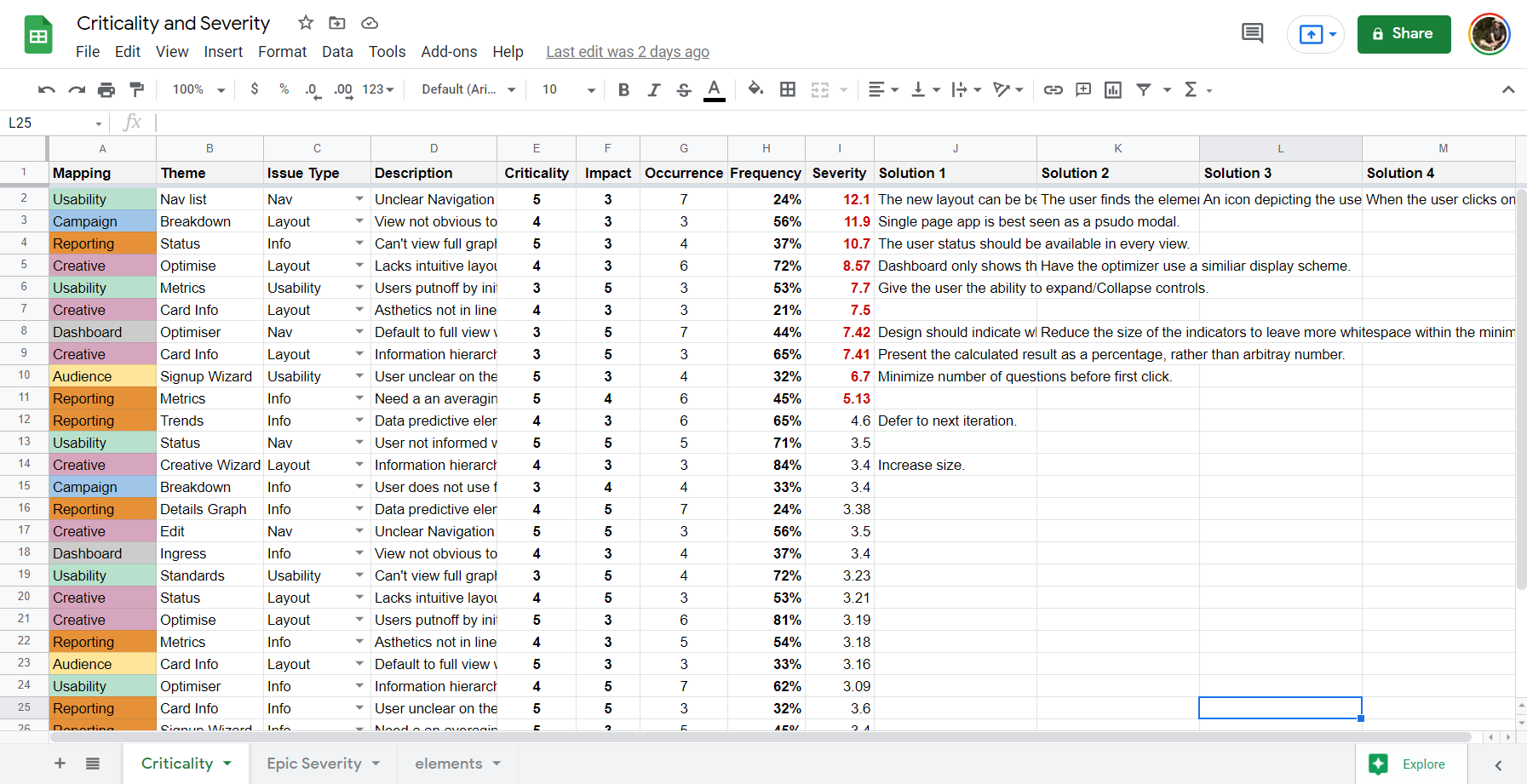Screen dimensions: 1527x784
Task: Open Issue Type dropdown in row 2
Action: pyautogui.click(x=359, y=199)
